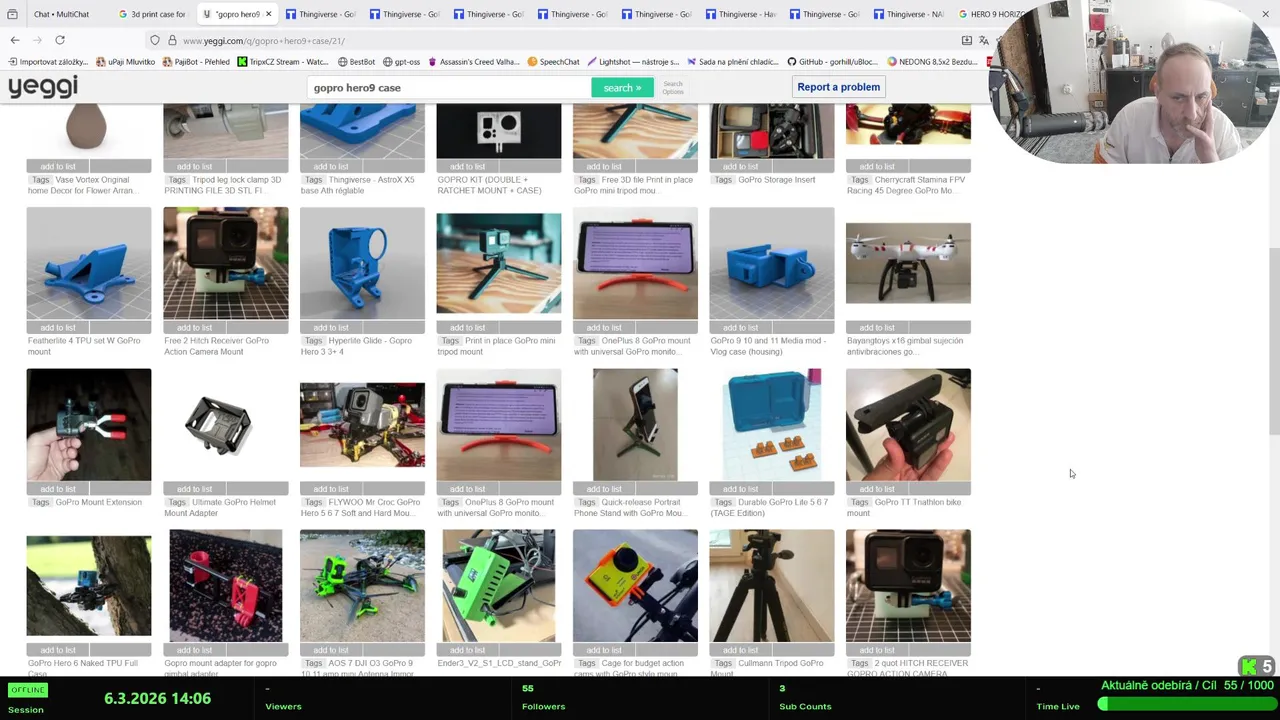Click the site security padlock icon
The image size is (1280, 720).
(x=172, y=40)
